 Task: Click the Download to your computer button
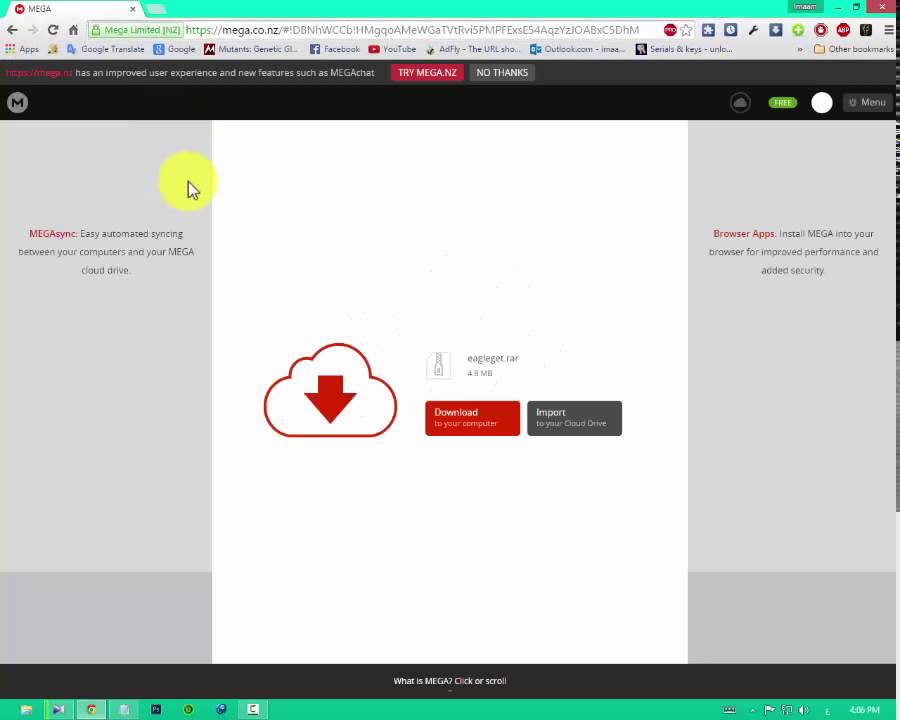[x=472, y=418]
